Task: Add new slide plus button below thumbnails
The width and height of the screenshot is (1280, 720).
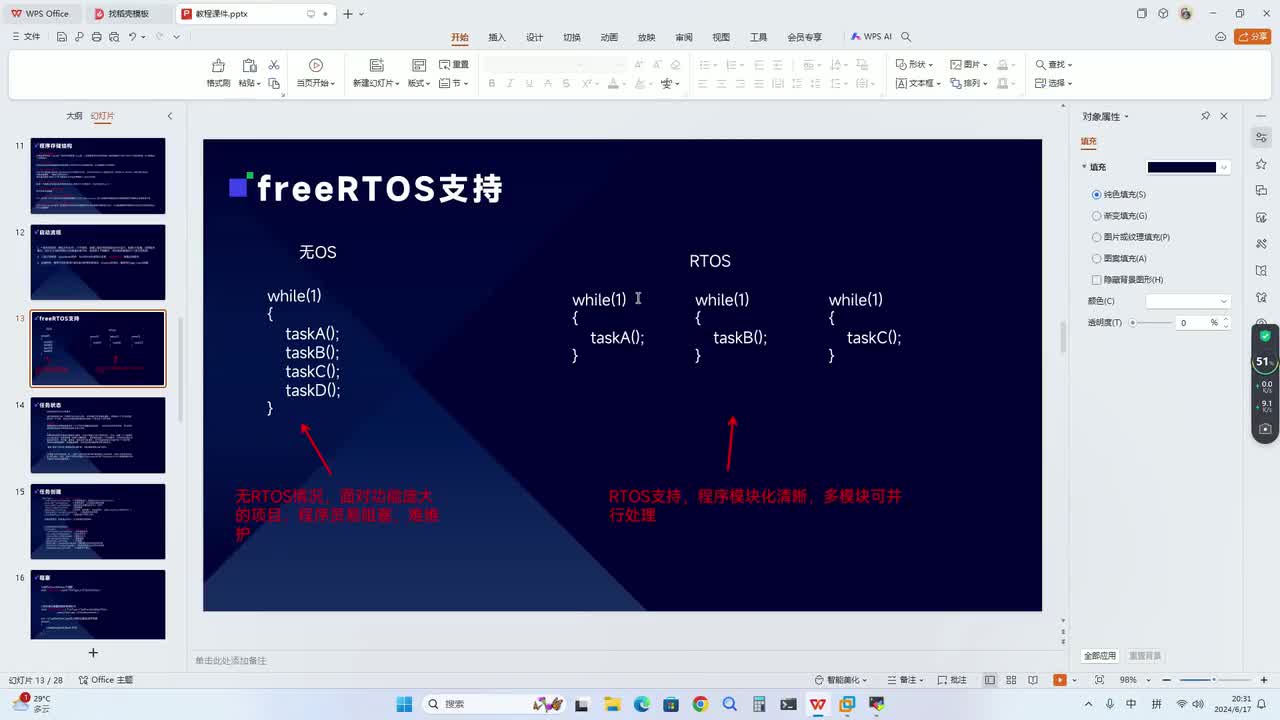Action: click(93, 653)
